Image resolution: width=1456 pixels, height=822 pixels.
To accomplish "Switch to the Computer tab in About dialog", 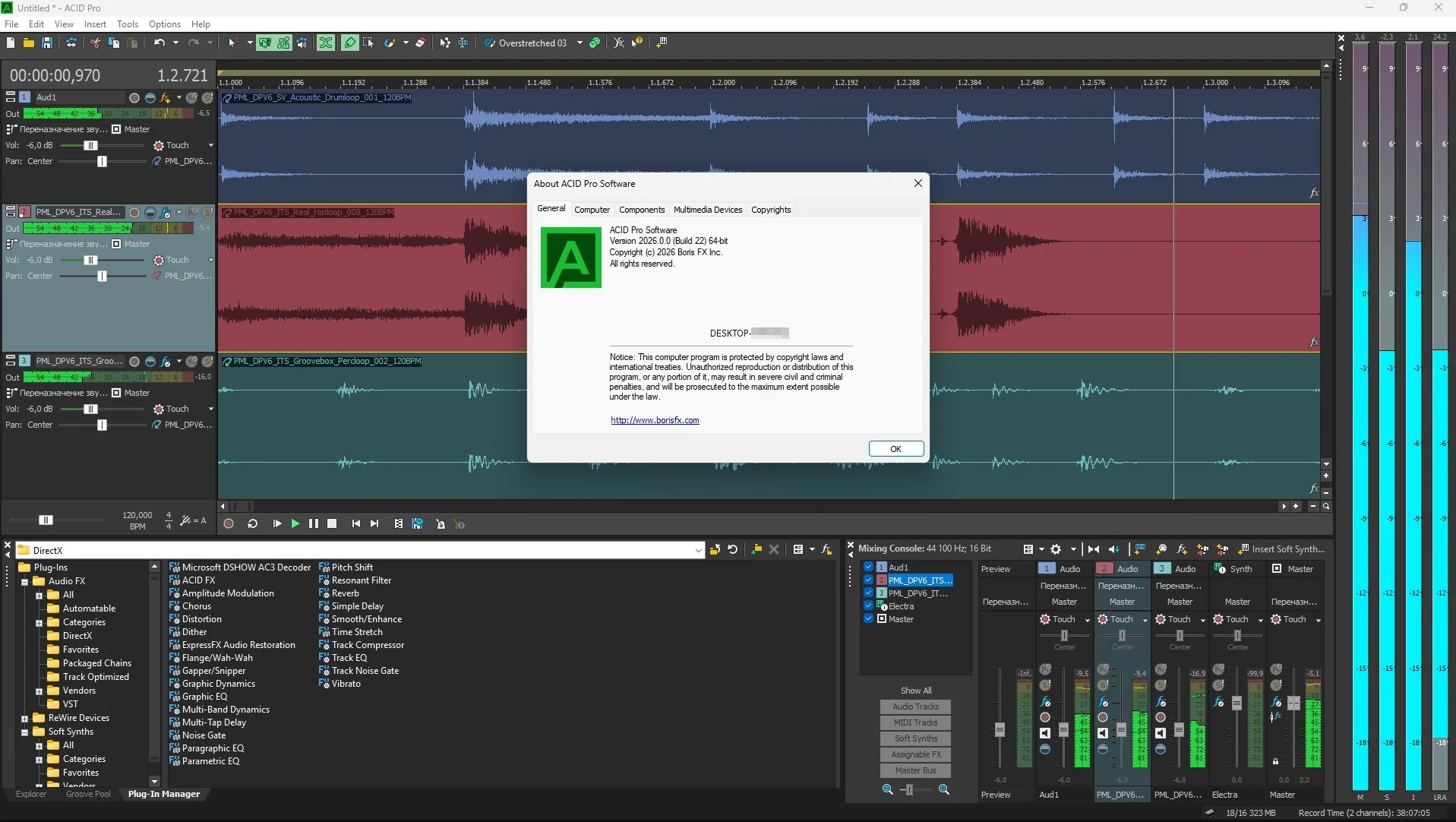I will tap(592, 210).
